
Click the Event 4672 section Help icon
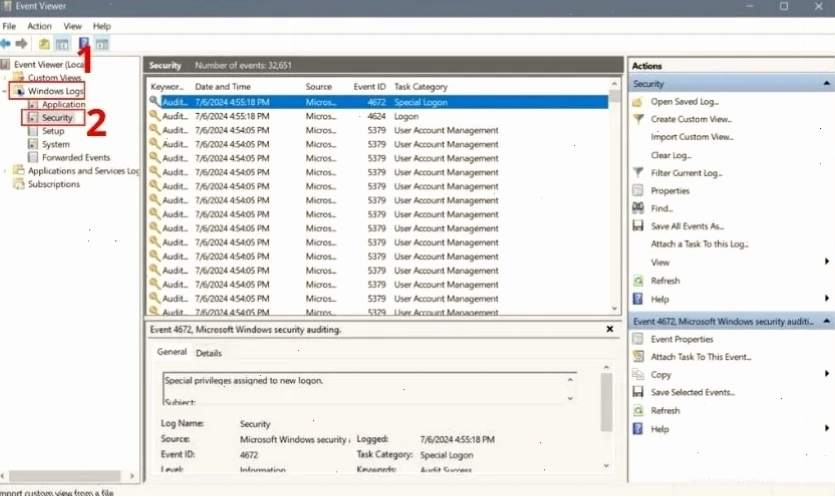(638, 429)
